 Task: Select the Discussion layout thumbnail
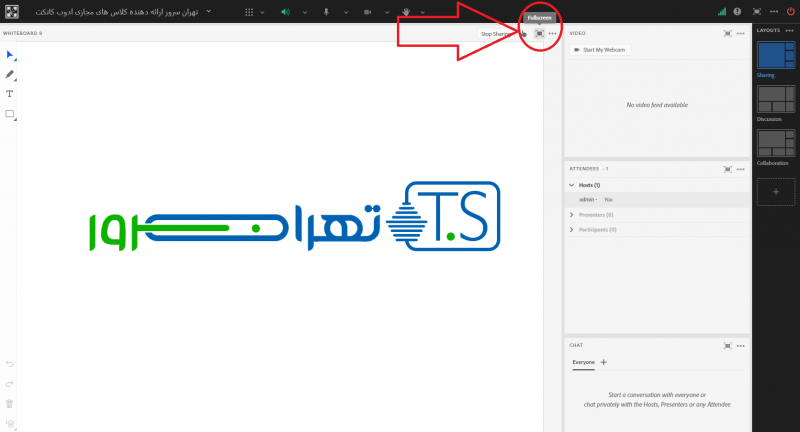point(771,99)
